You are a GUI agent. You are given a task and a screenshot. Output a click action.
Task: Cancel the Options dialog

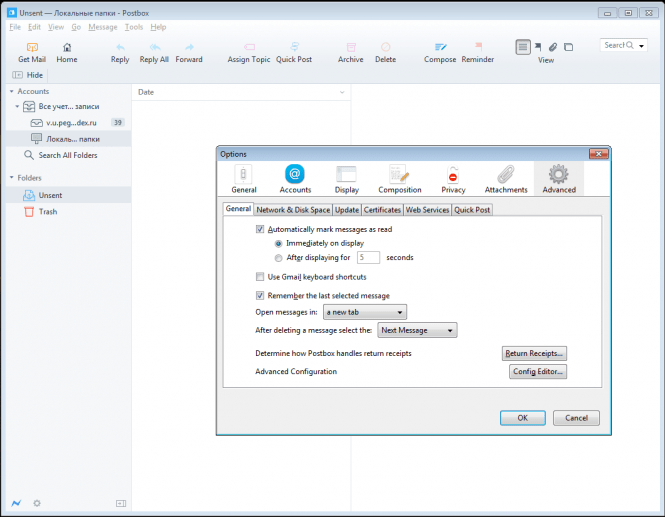(x=576, y=418)
